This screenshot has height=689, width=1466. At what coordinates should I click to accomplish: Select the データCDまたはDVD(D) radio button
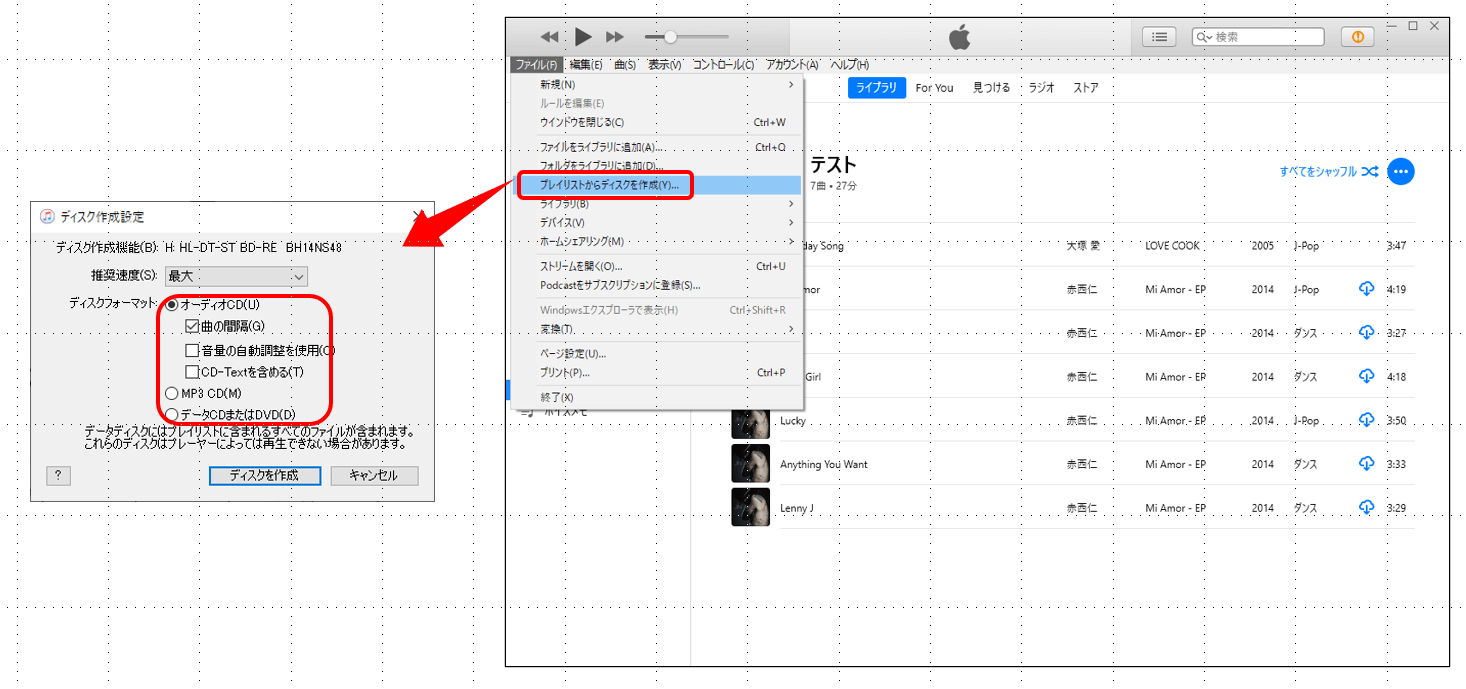click(173, 414)
